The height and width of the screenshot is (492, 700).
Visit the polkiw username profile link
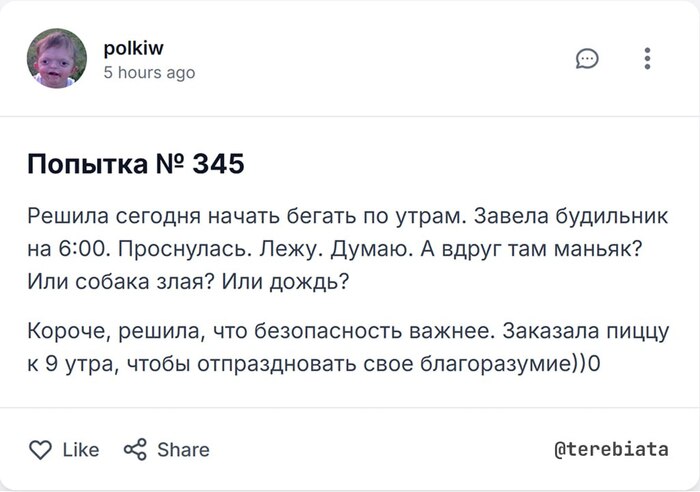tap(128, 49)
